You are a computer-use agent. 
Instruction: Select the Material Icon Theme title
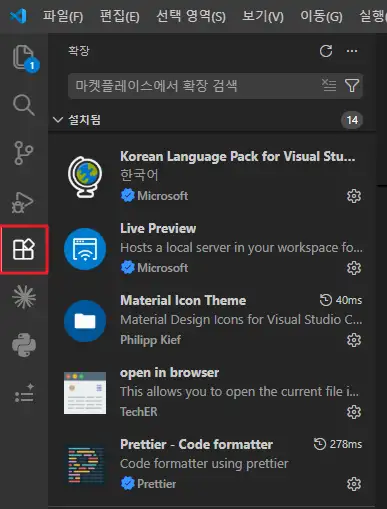pyautogui.click(x=183, y=300)
